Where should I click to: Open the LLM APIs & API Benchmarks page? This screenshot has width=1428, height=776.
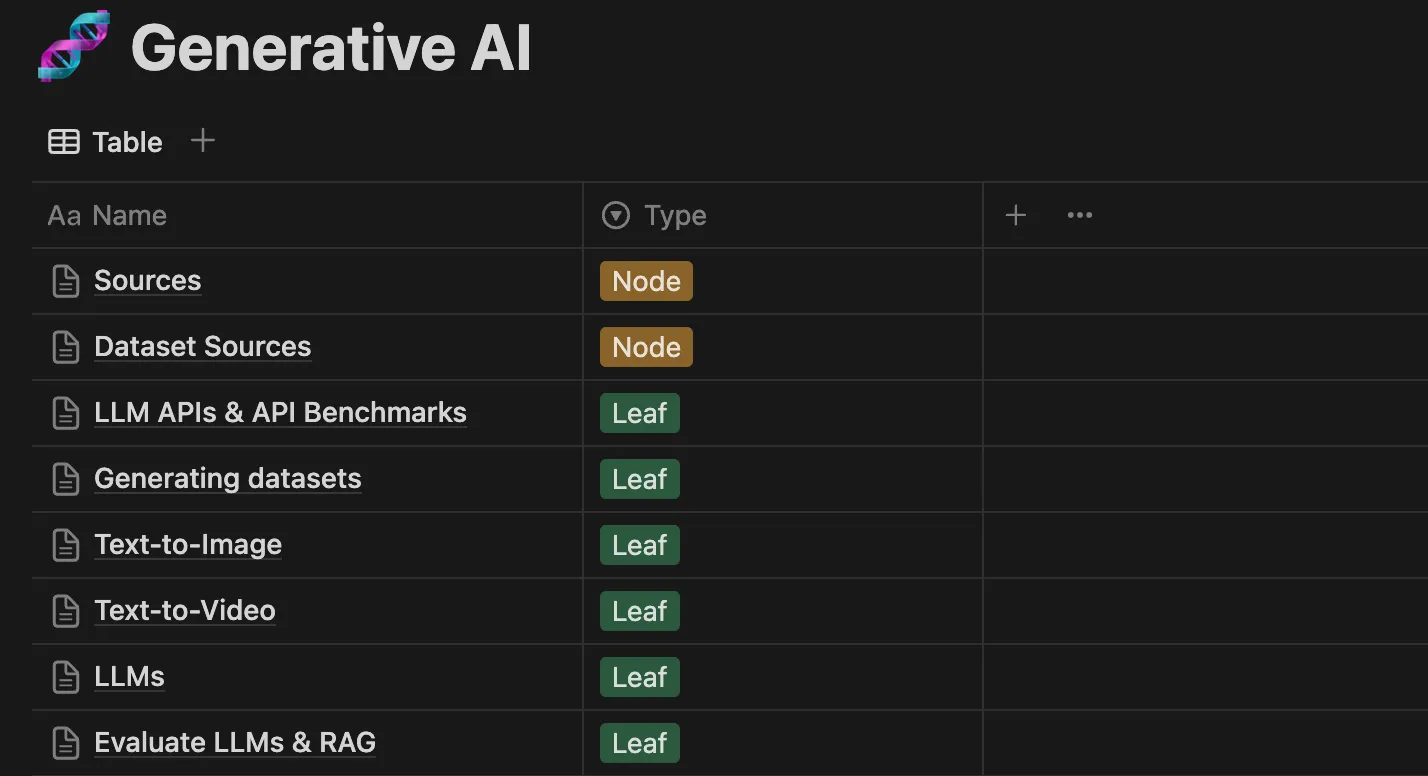point(280,413)
